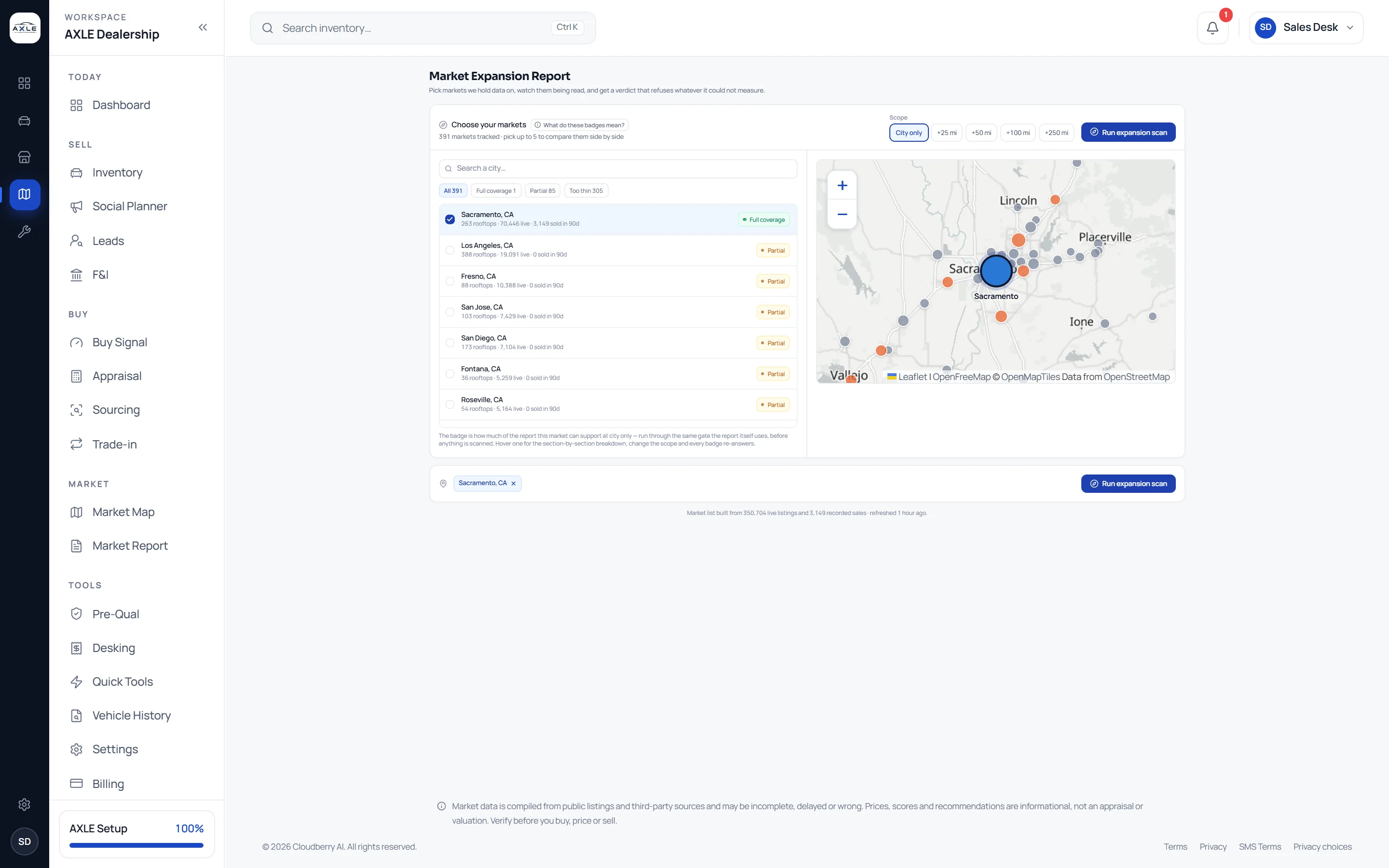Viewport: 1389px width, 868px height.
Task: Run expansion scan from bottom bar
Action: pos(1128,483)
